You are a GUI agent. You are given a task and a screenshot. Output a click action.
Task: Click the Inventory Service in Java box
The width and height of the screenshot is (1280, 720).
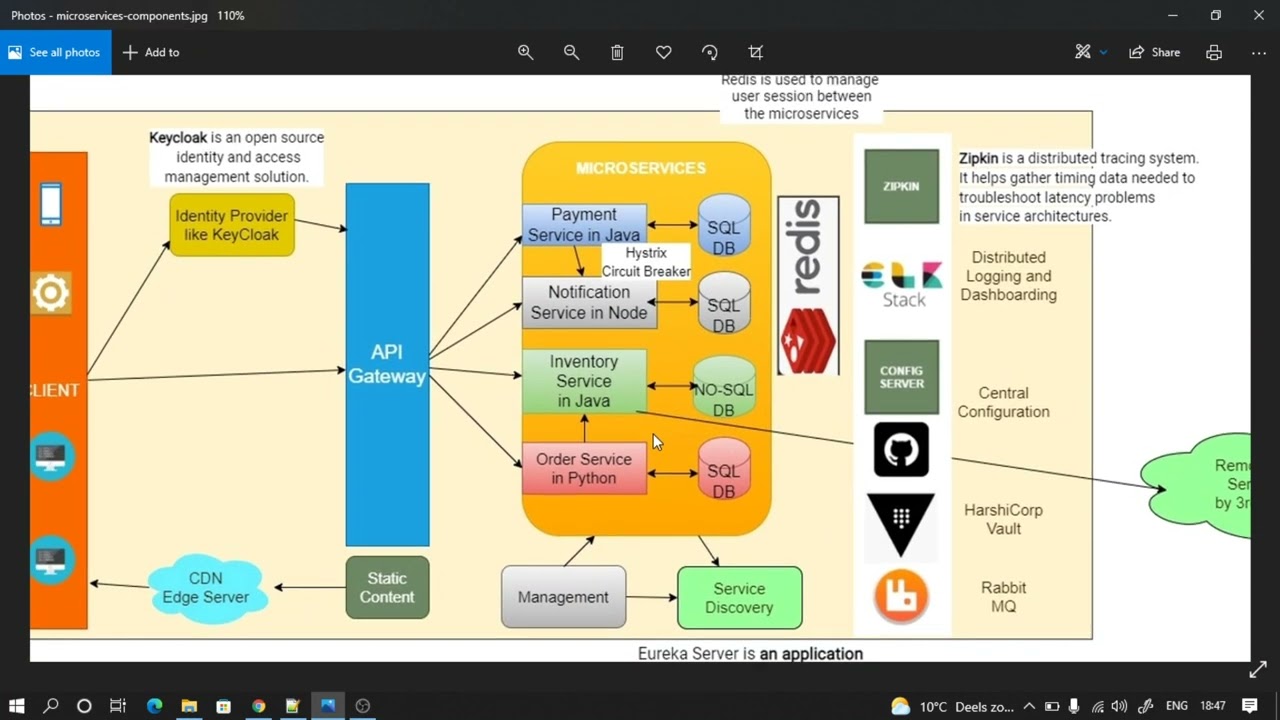(x=584, y=381)
